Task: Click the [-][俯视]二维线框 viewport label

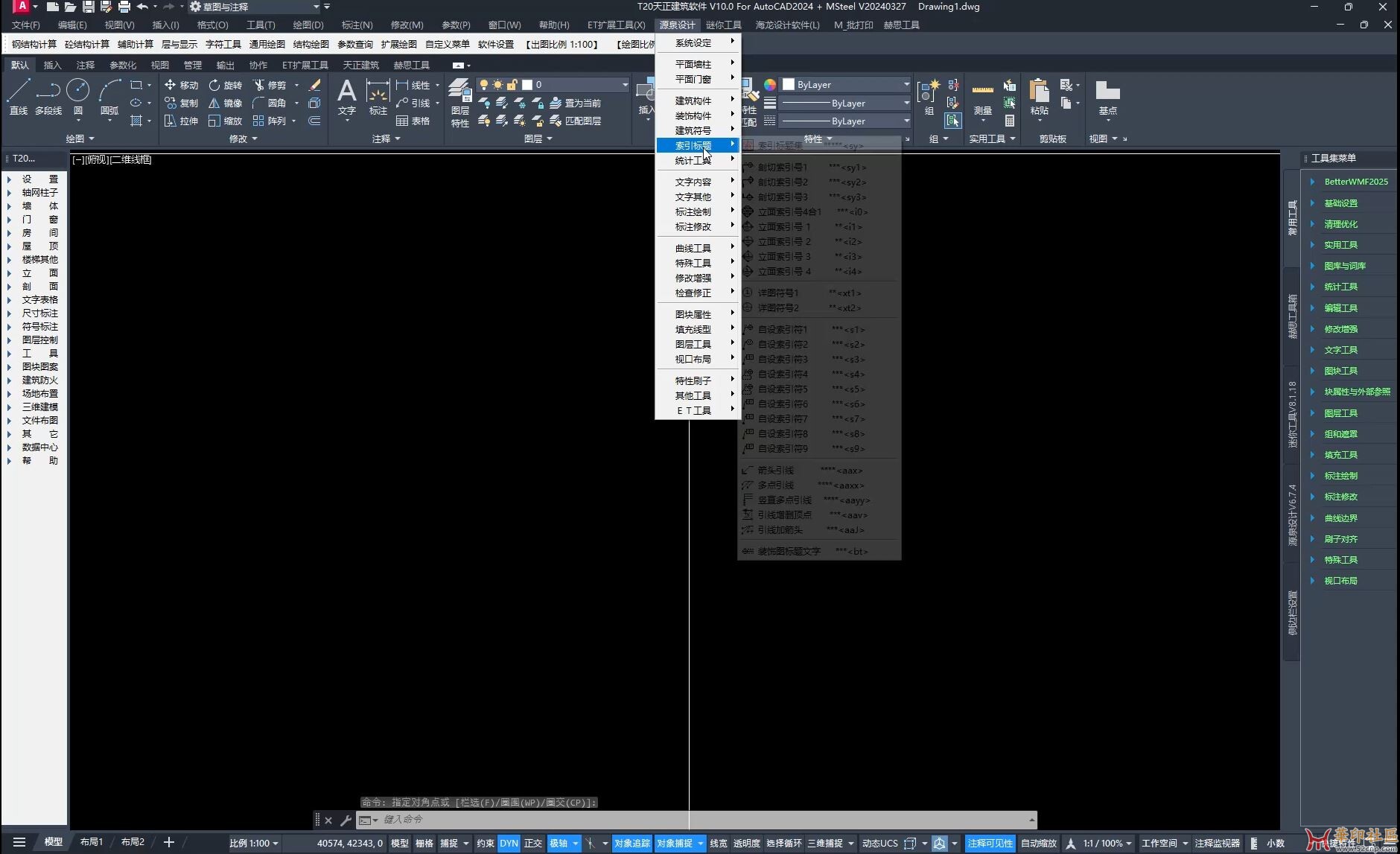Action: (x=112, y=159)
